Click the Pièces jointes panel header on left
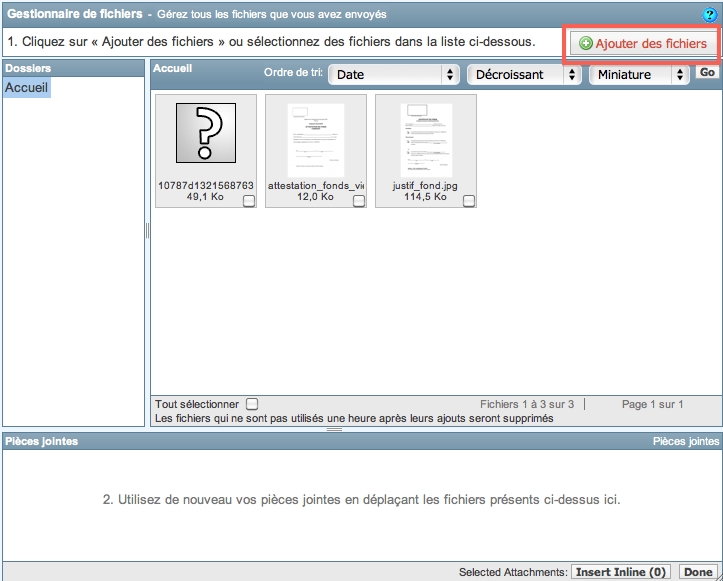Image resolution: width=723 pixels, height=581 pixels. coord(41,441)
